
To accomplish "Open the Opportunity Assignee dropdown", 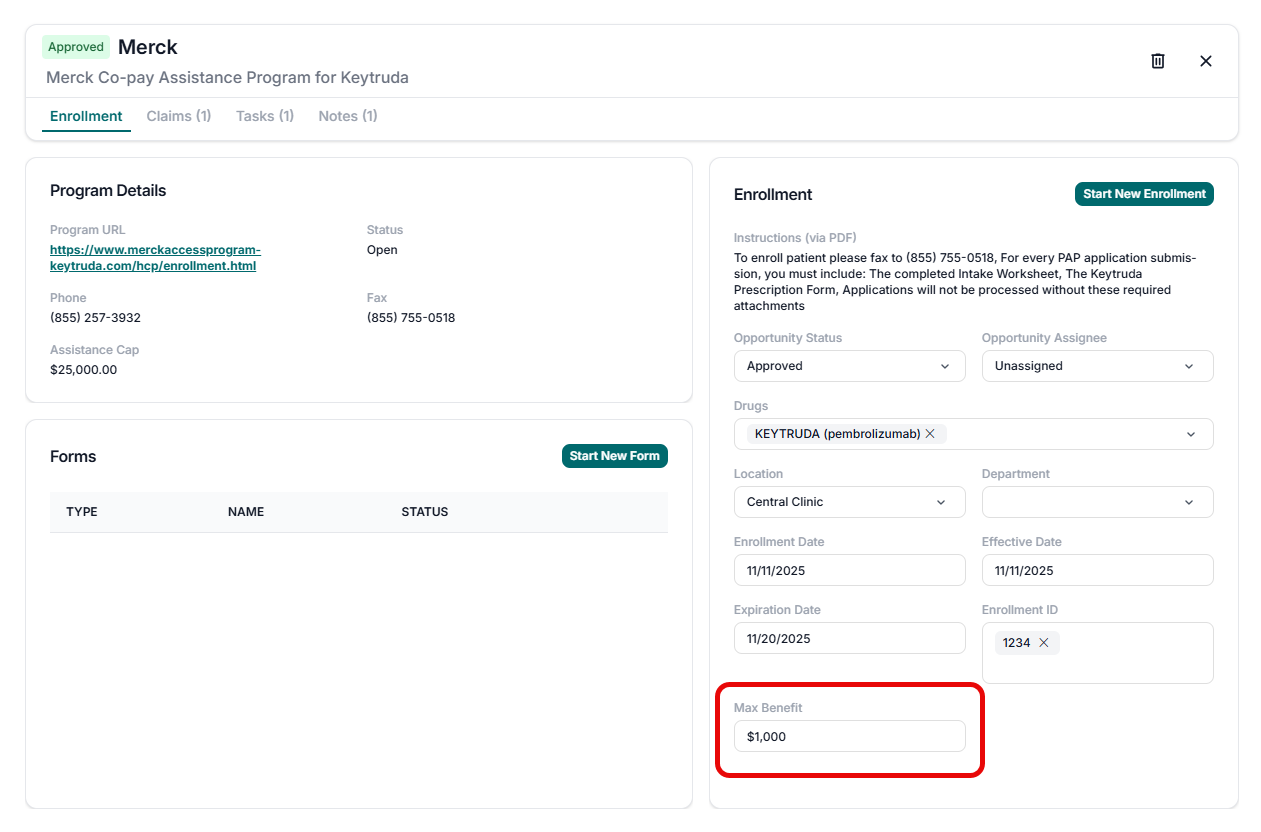I will coord(1097,366).
